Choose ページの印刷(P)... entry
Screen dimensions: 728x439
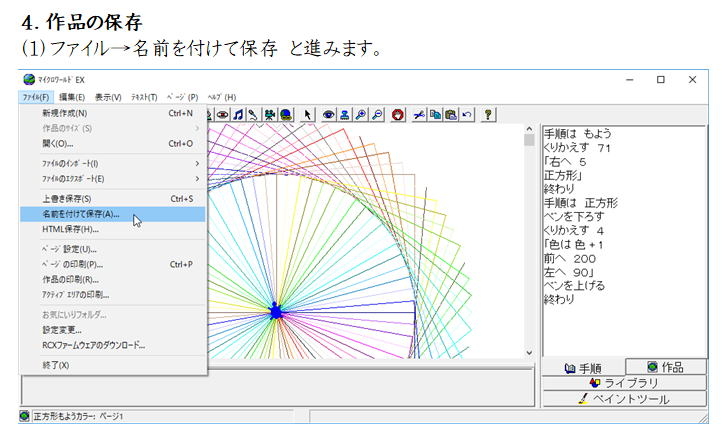(x=113, y=265)
